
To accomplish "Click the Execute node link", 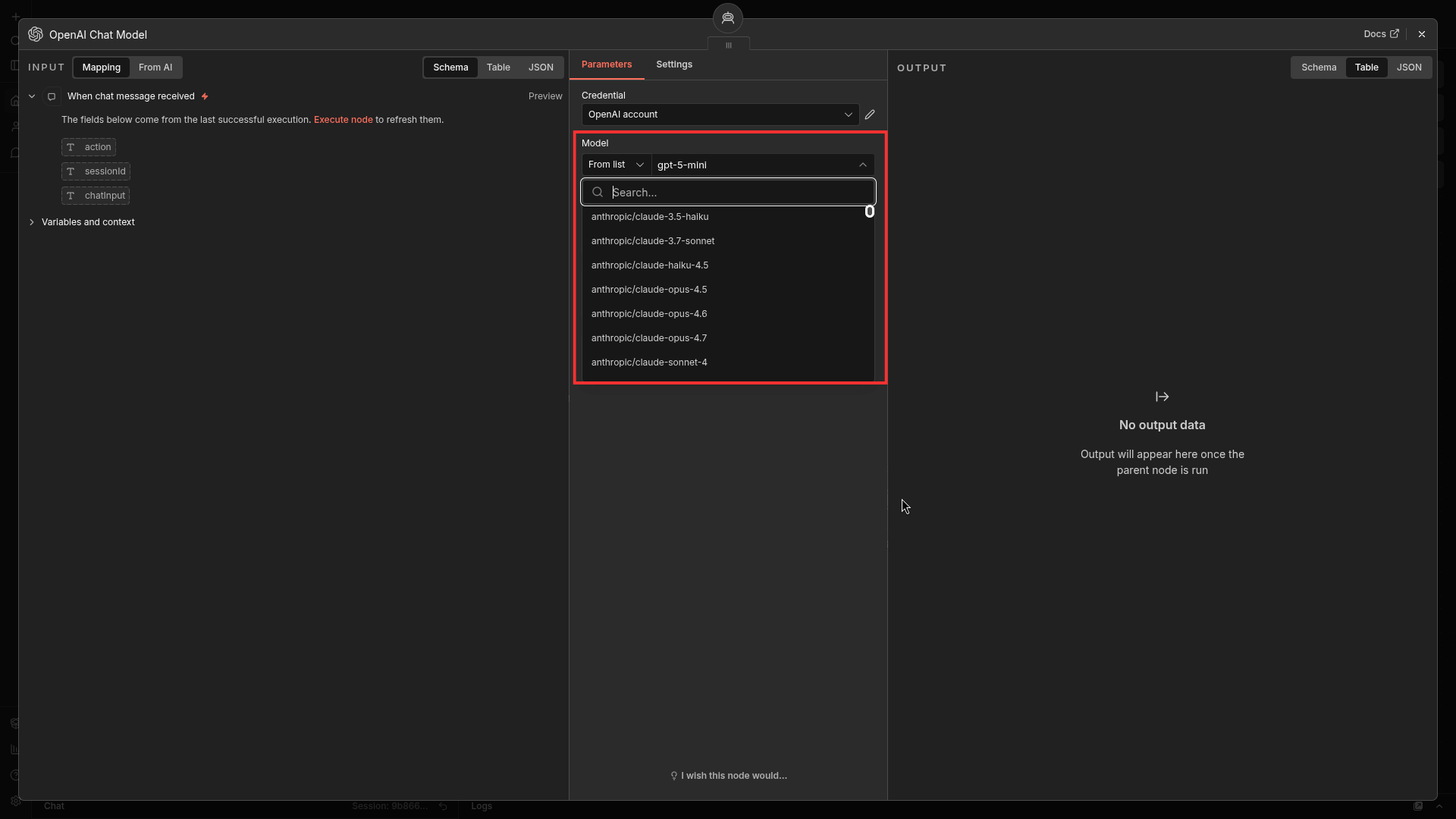I will click(x=344, y=120).
